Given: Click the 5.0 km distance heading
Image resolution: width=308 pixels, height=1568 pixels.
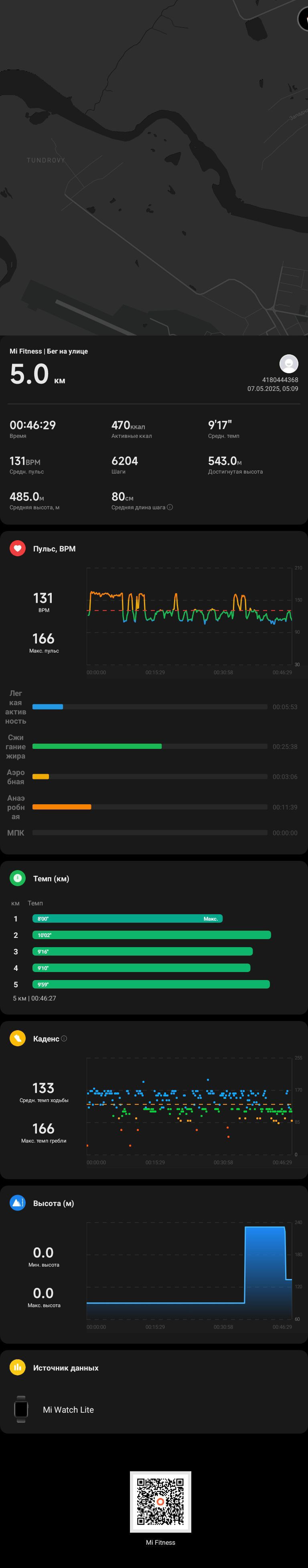Looking at the screenshot, I should click(x=37, y=374).
